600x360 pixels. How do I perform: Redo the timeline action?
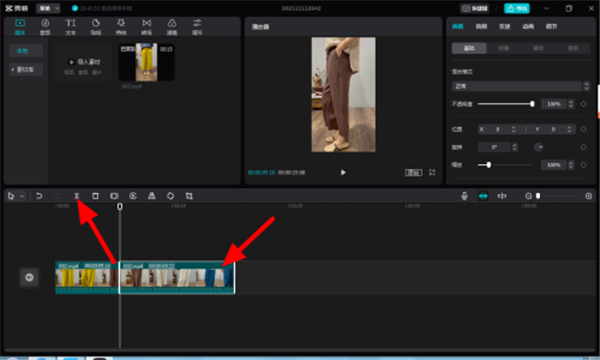click(x=58, y=196)
